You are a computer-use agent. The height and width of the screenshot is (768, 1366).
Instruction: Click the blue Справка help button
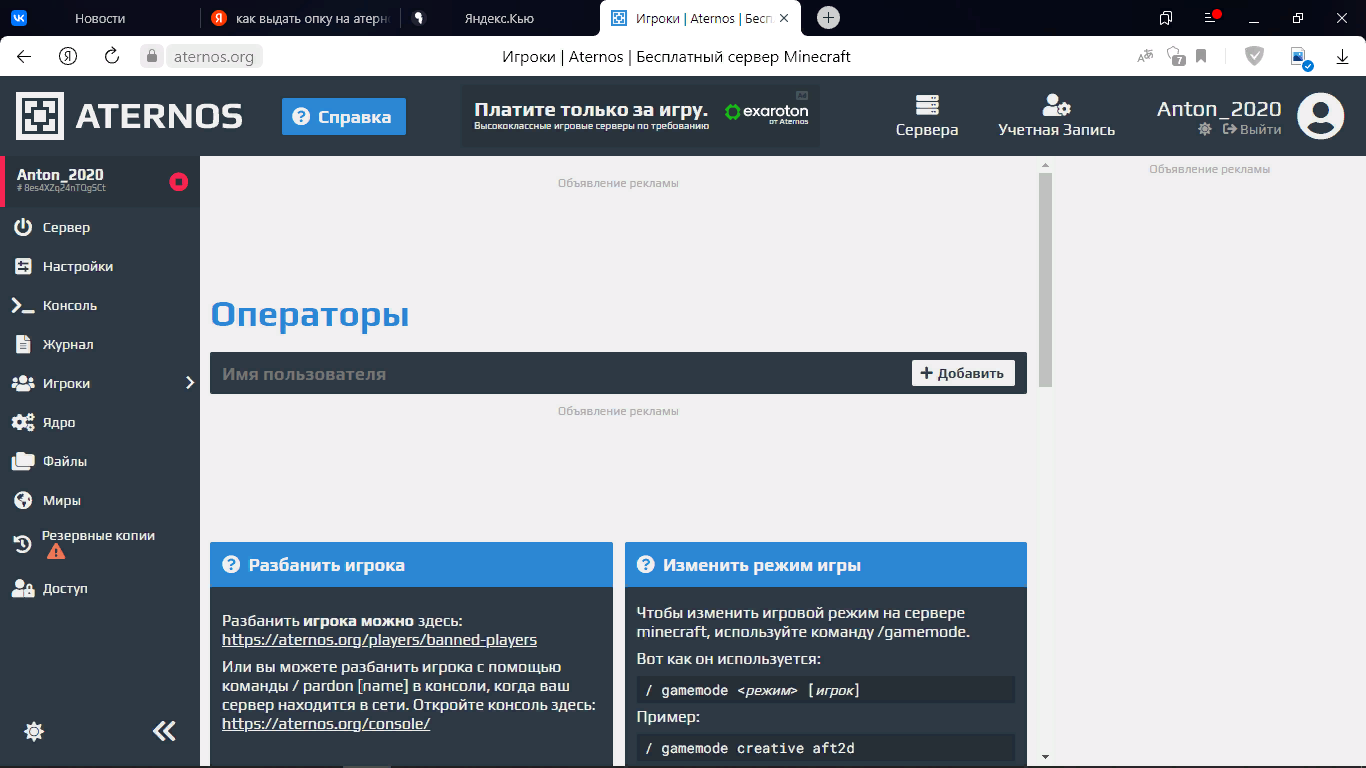tap(344, 117)
